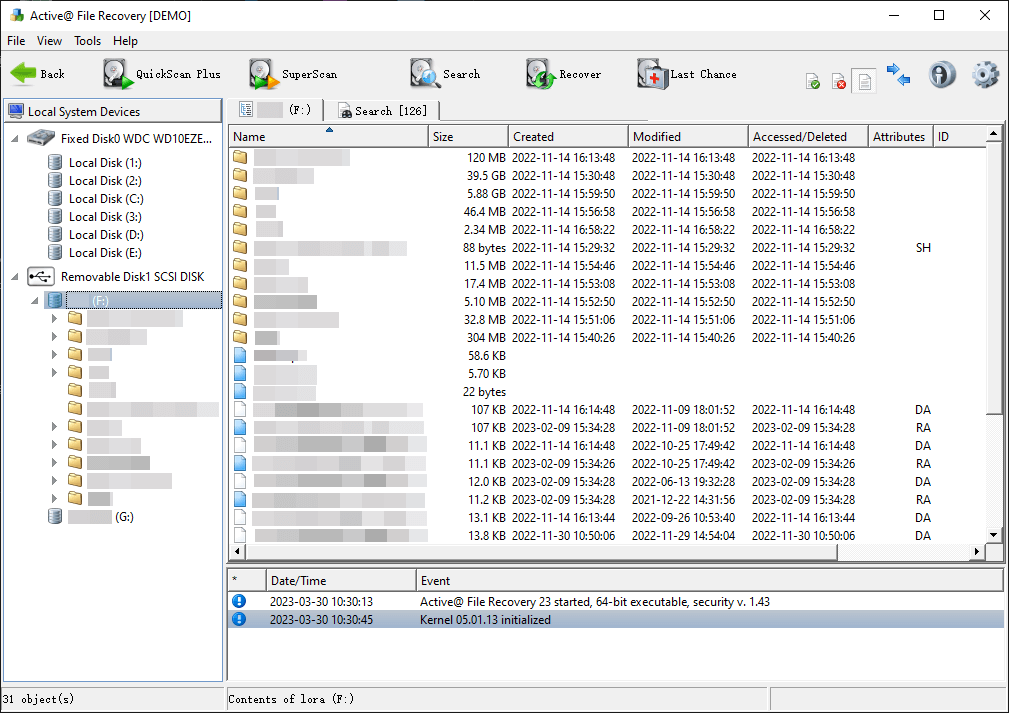Sort by Created column
1009x713 pixels.
568,136
